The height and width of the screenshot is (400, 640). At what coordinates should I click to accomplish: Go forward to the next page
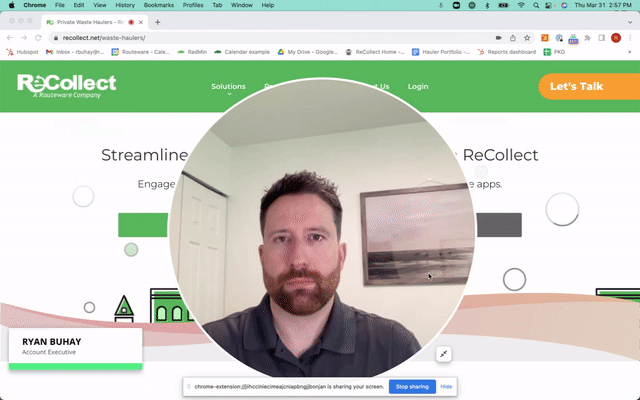coord(24,38)
